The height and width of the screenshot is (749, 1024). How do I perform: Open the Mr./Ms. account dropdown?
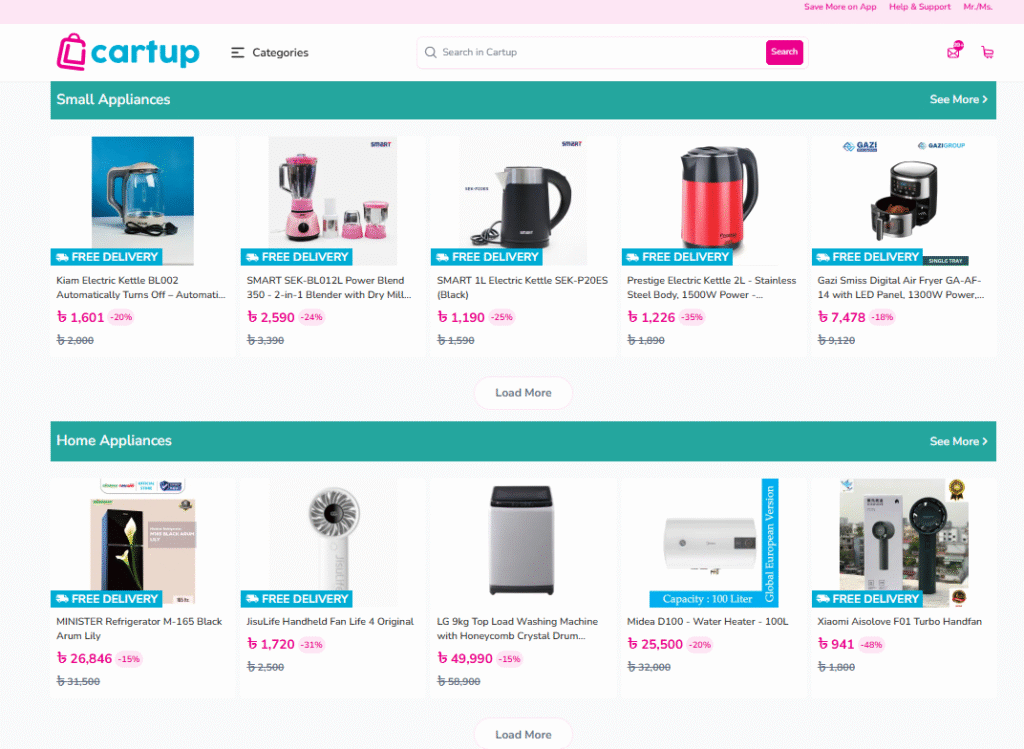pyautogui.click(x=978, y=7)
